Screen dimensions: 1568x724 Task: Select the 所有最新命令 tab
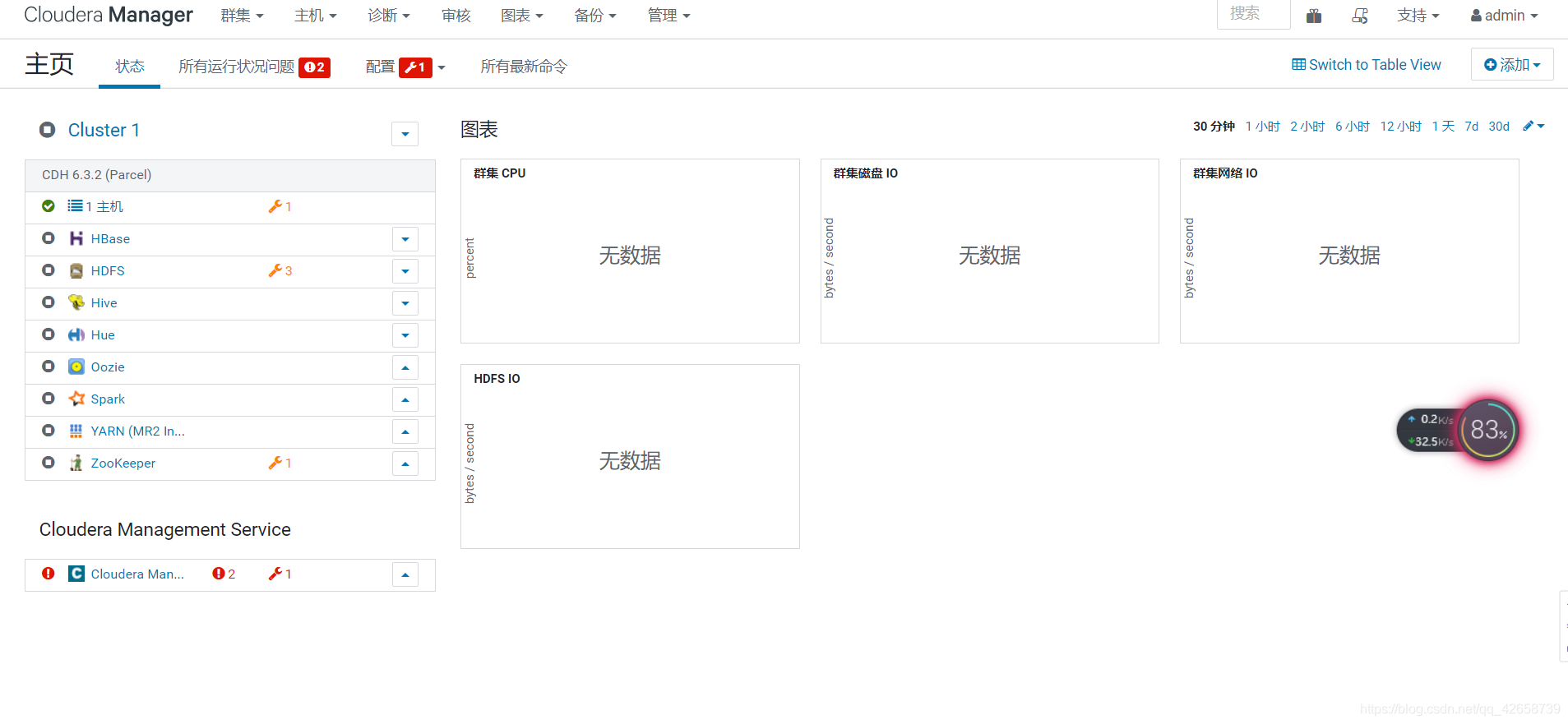pos(524,67)
